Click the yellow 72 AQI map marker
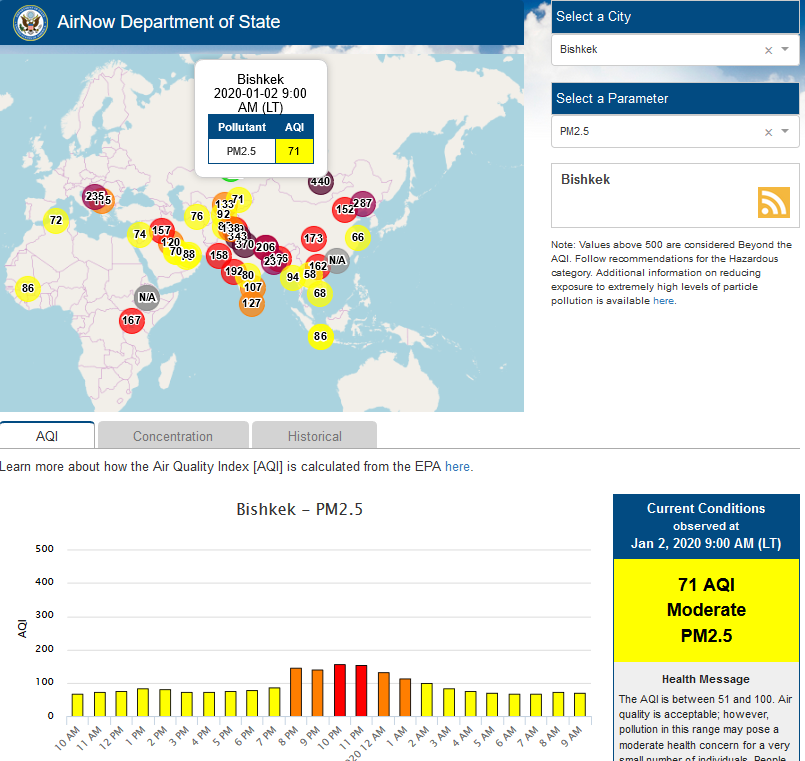Viewport: 805px width, 761px height. pos(56,220)
